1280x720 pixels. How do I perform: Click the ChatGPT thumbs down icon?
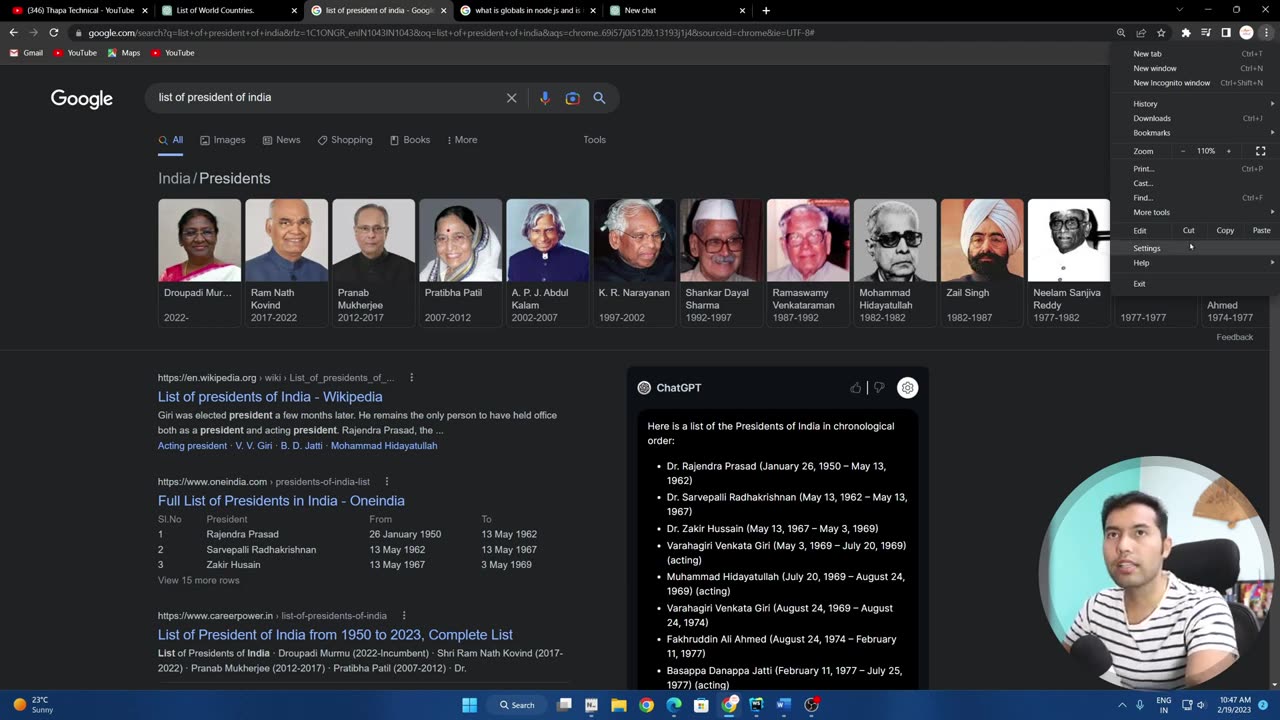click(879, 388)
